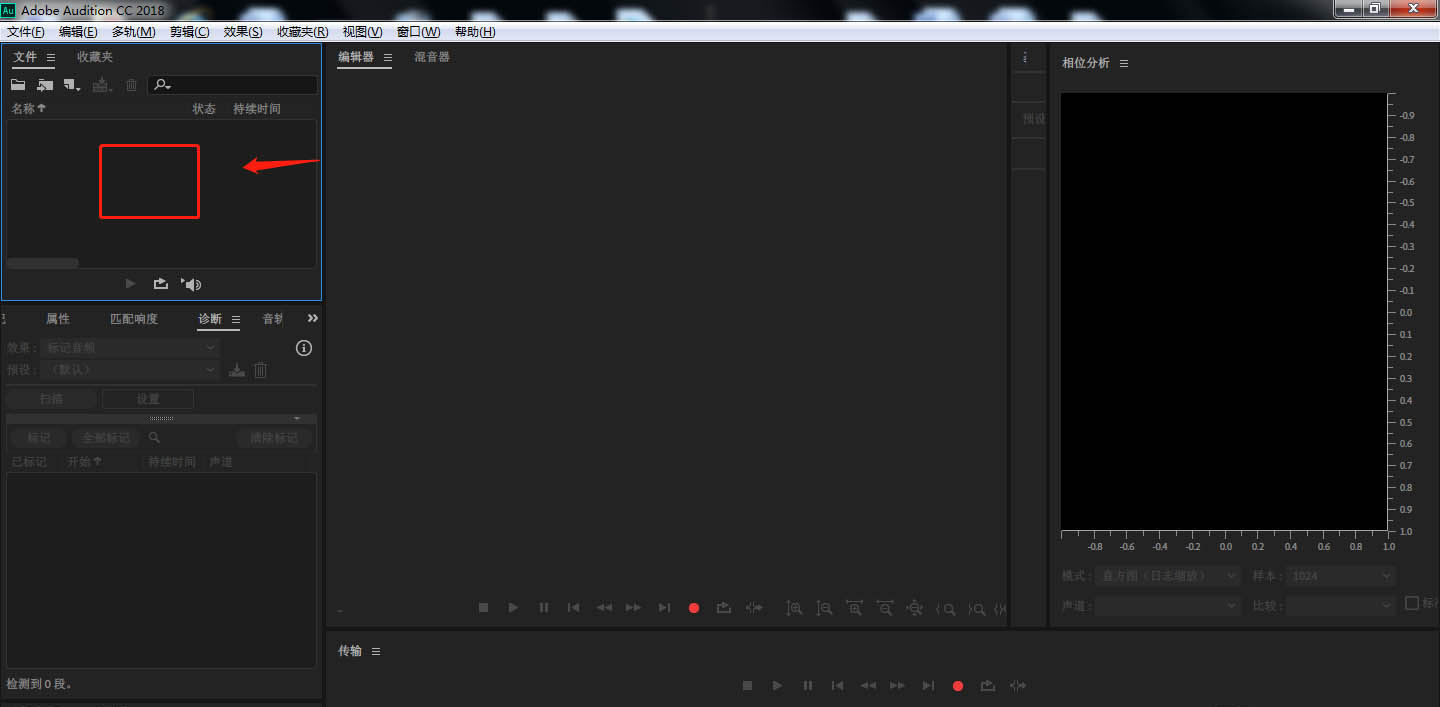Click the 持续时间 column header in Files panel
This screenshot has height=707, width=1440.
pos(257,108)
